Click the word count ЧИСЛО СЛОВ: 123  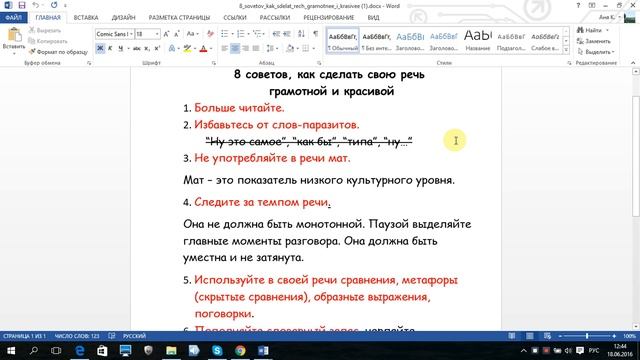(77, 336)
